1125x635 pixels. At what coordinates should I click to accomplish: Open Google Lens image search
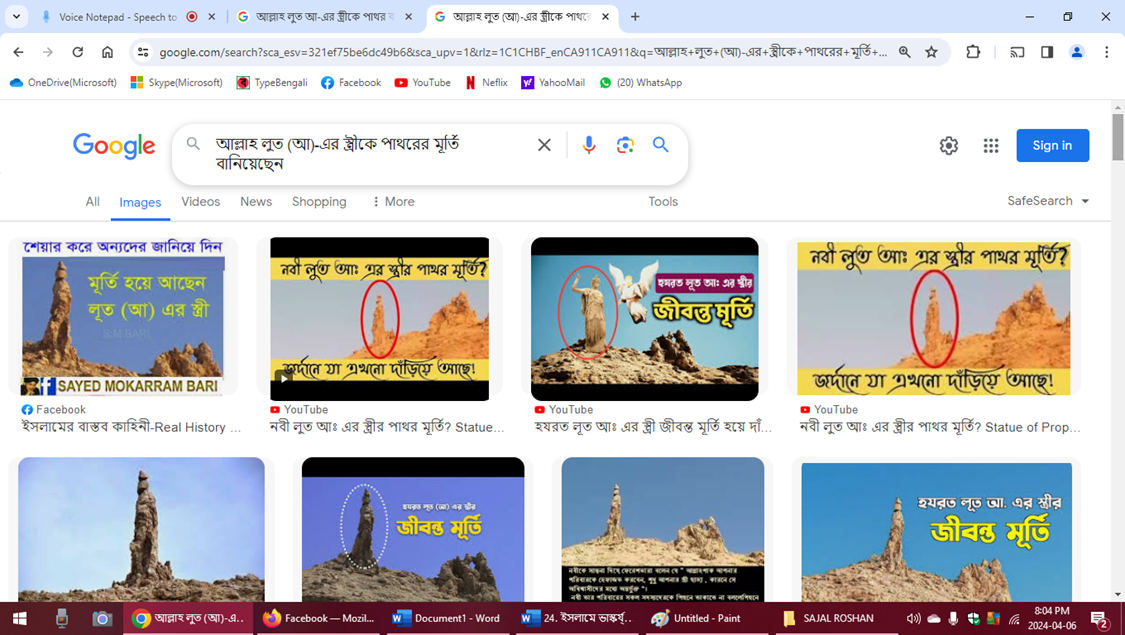click(x=625, y=144)
